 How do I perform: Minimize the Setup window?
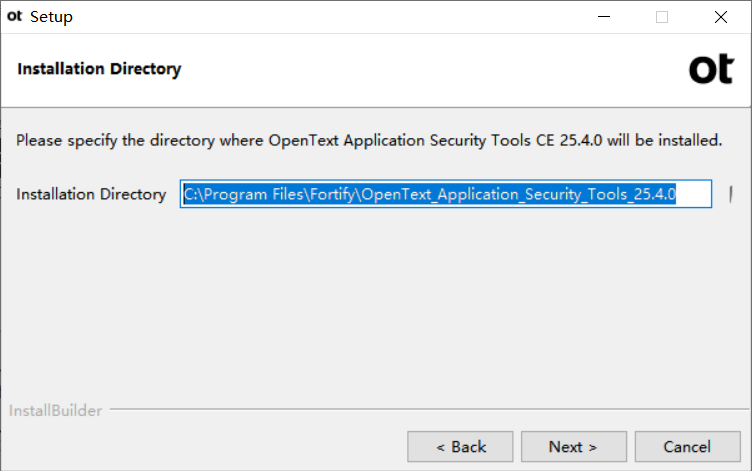[604, 17]
